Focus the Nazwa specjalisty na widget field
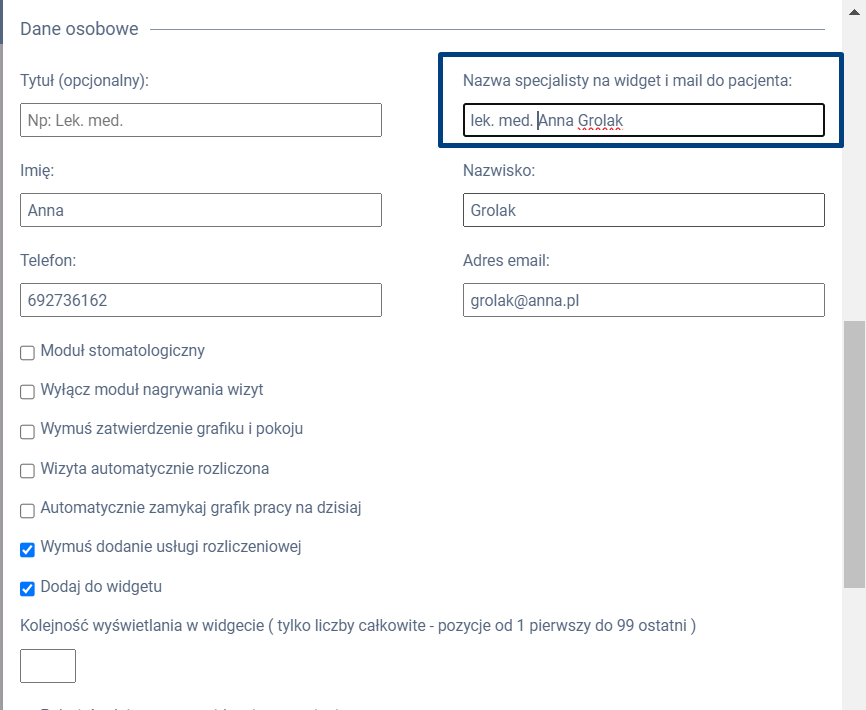866x710 pixels. coord(643,120)
